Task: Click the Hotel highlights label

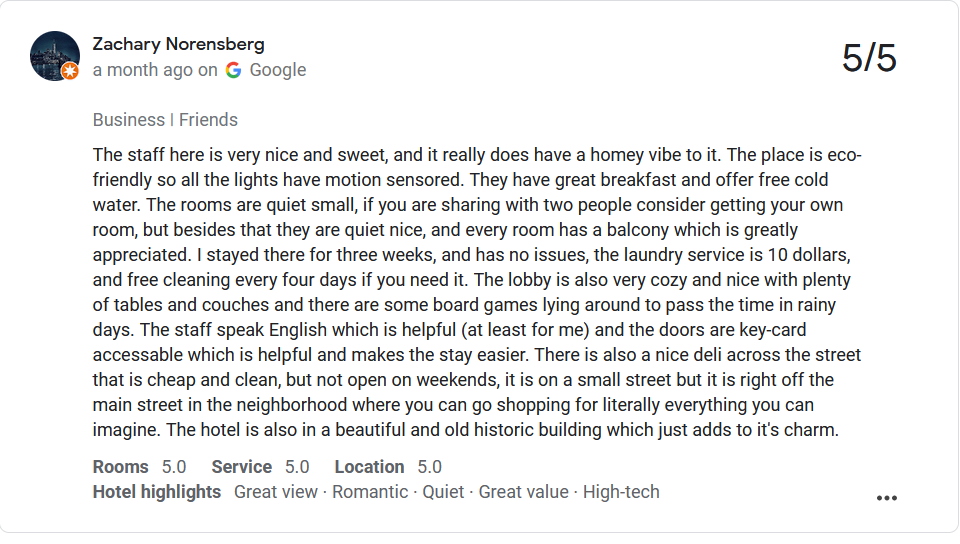Action: tap(156, 492)
